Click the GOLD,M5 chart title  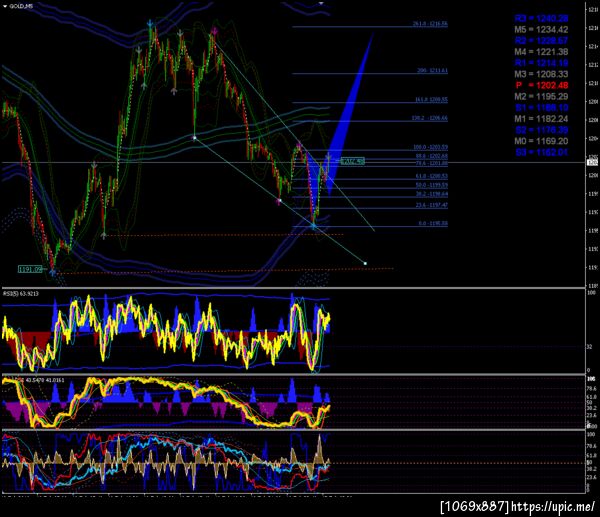point(21,6)
